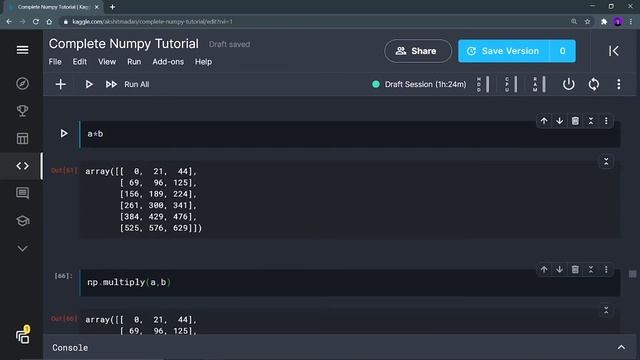Delete the np.multiply cell

click(575, 269)
